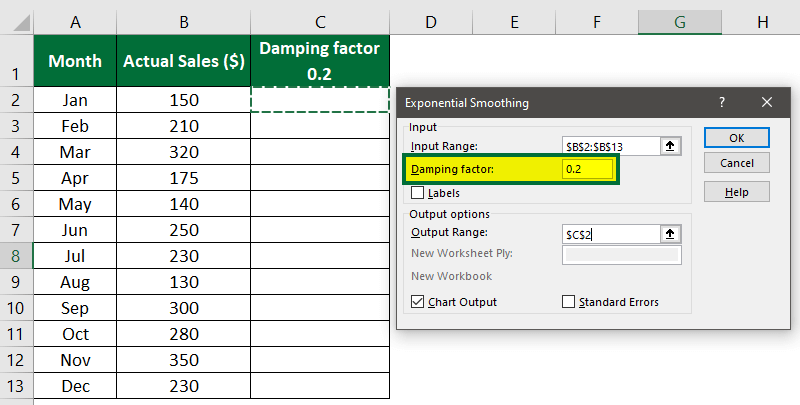Select the Nov cell
The height and width of the screenshot is (405, 800).
coord(75,360)
